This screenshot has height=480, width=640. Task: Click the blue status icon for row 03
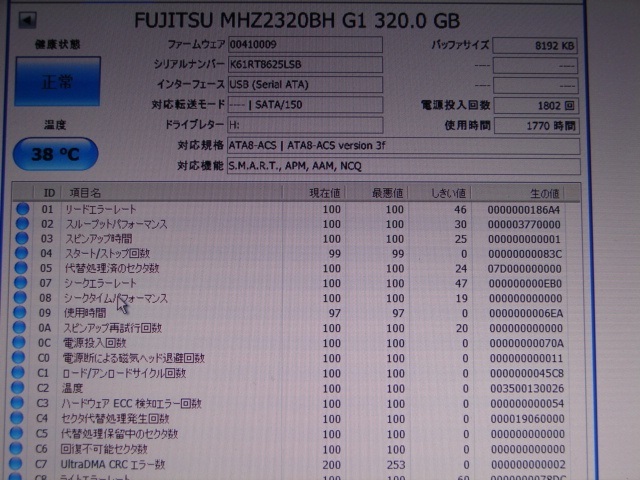22,238
